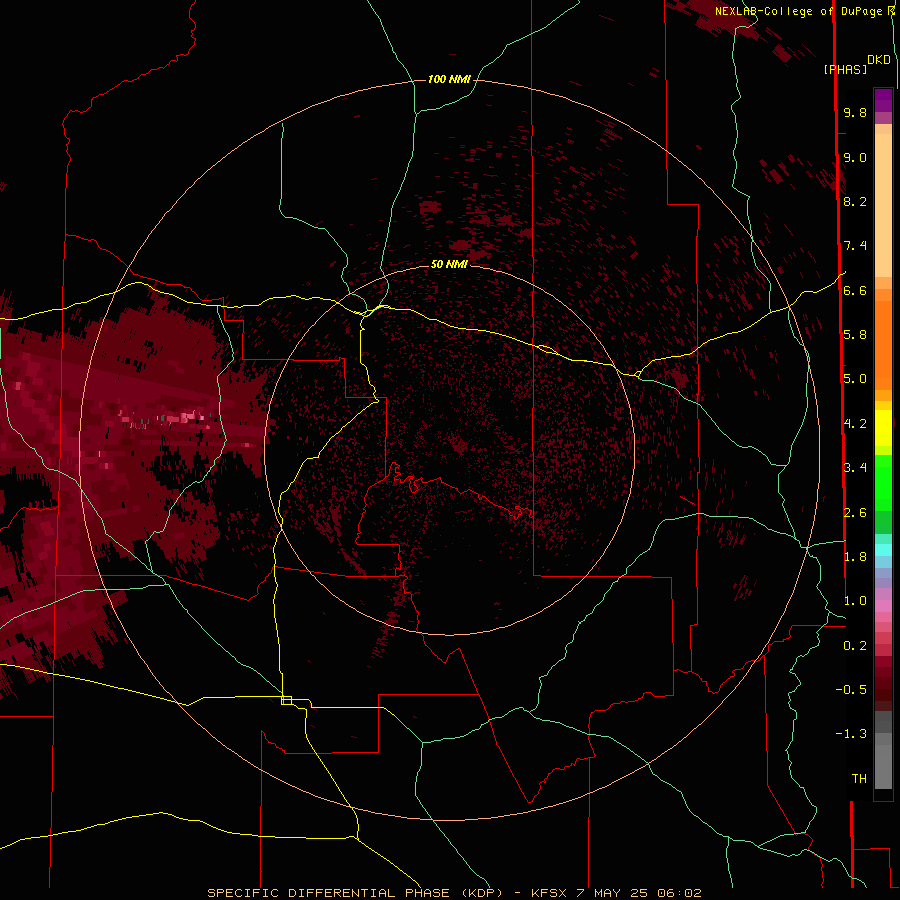900x900 pixels.
Task: Click the 9.0 value on the color scale
Action: [855, 157]
